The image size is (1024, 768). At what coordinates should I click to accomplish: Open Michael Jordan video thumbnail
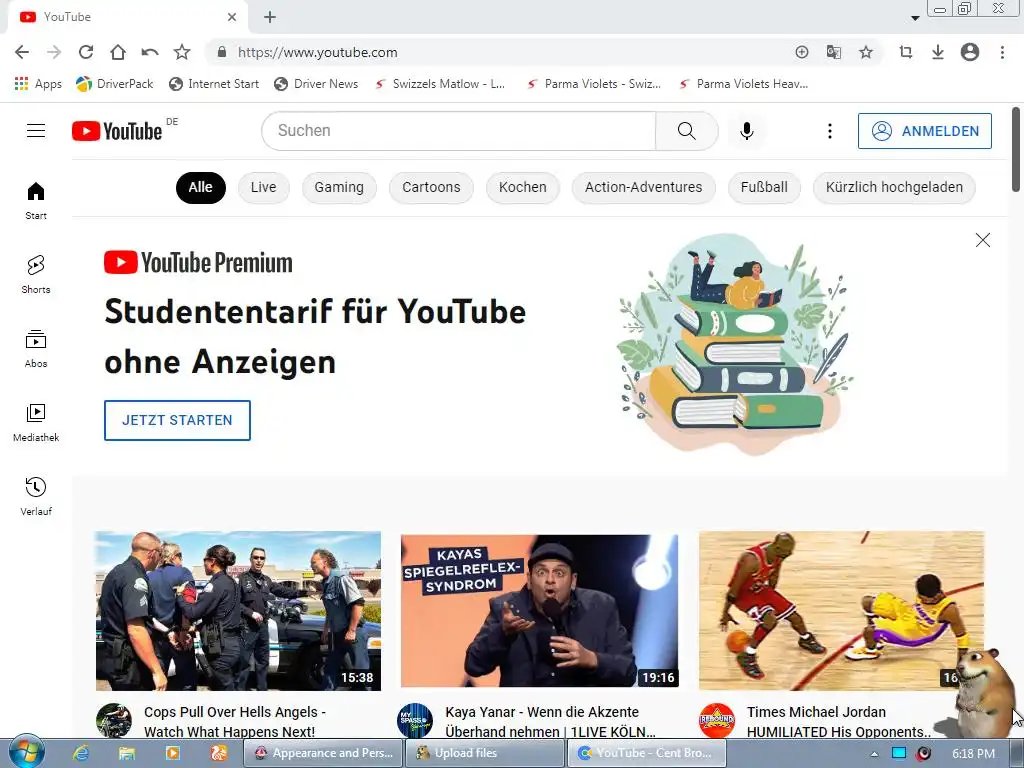[841, 611]
